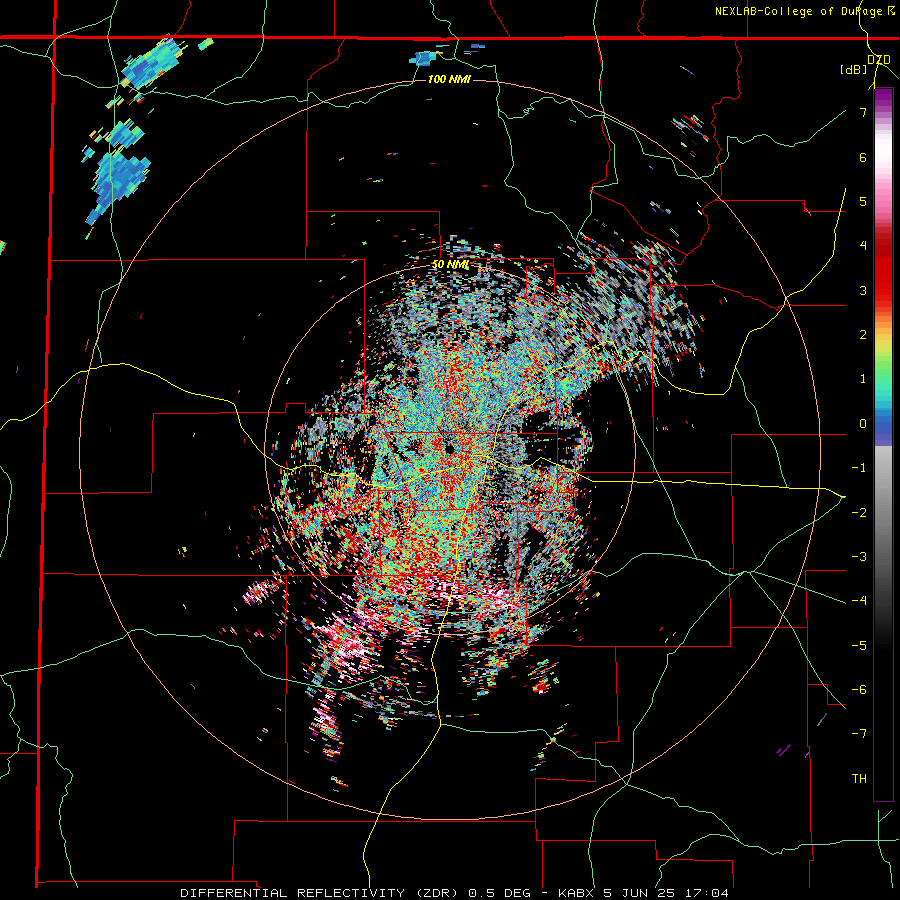Screen dimensions: 900x900
Task: Click the 6 value on the colorbar scale
Action: [863, 157]
